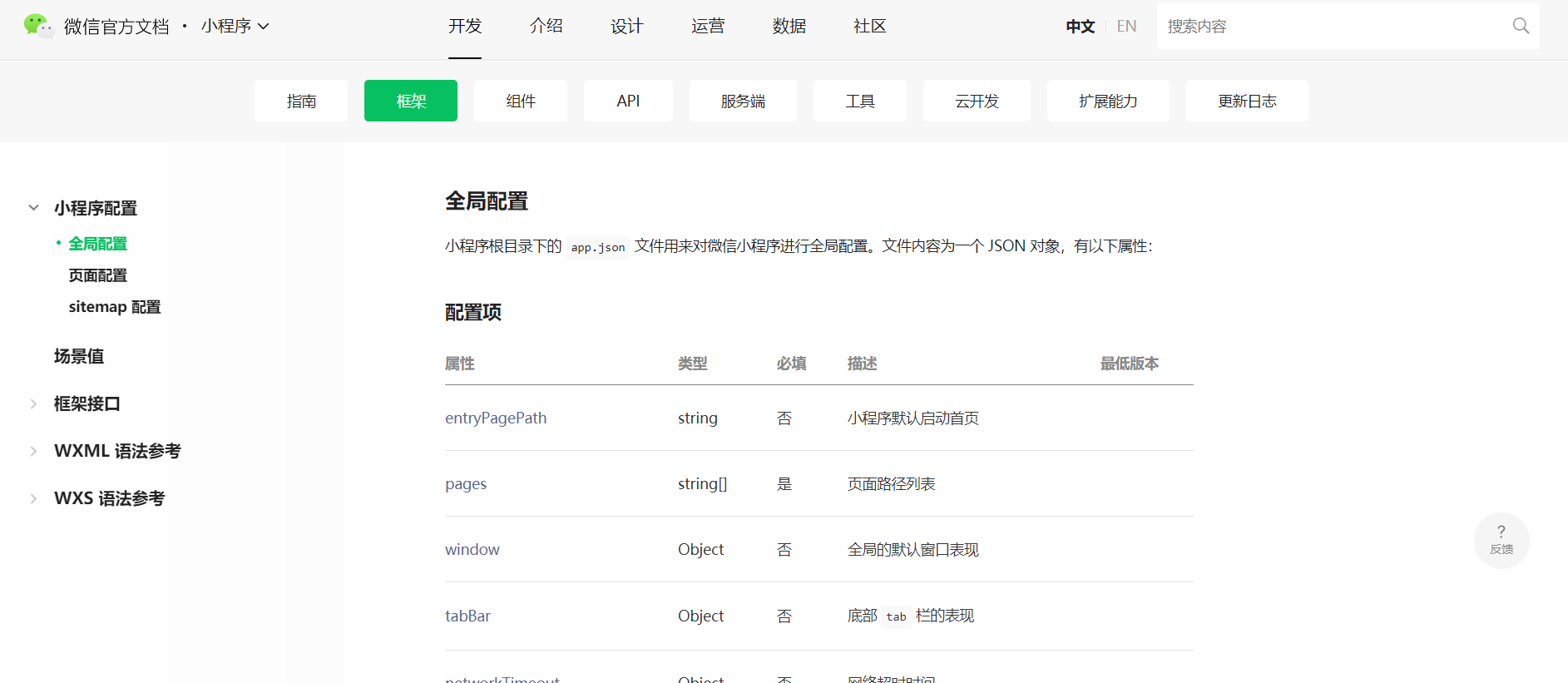Open 场景值 in sidebar
Image resolution: width=1568 pixels, height=683 pixels.
(79, 356)
